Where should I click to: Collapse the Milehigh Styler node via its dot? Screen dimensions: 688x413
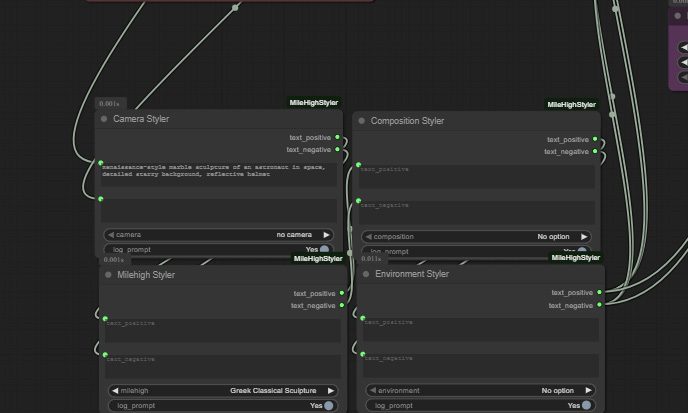(x=108, y=275)
